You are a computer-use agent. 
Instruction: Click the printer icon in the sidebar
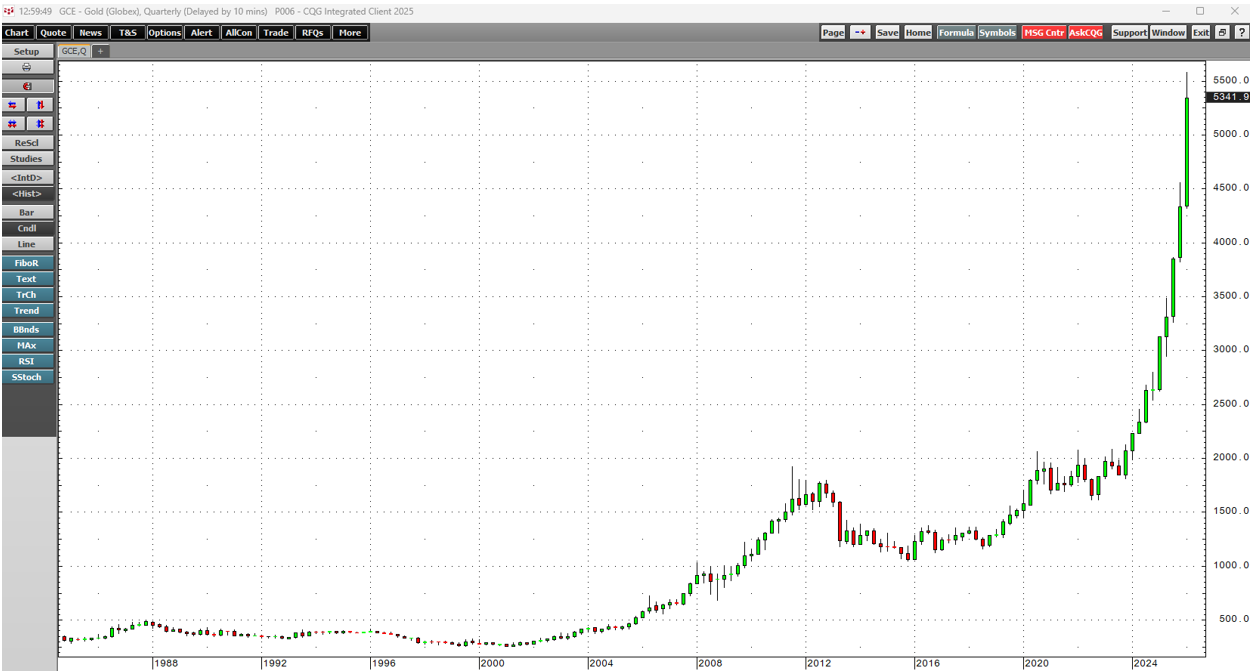pyautogui.click(x=27, y=67)
